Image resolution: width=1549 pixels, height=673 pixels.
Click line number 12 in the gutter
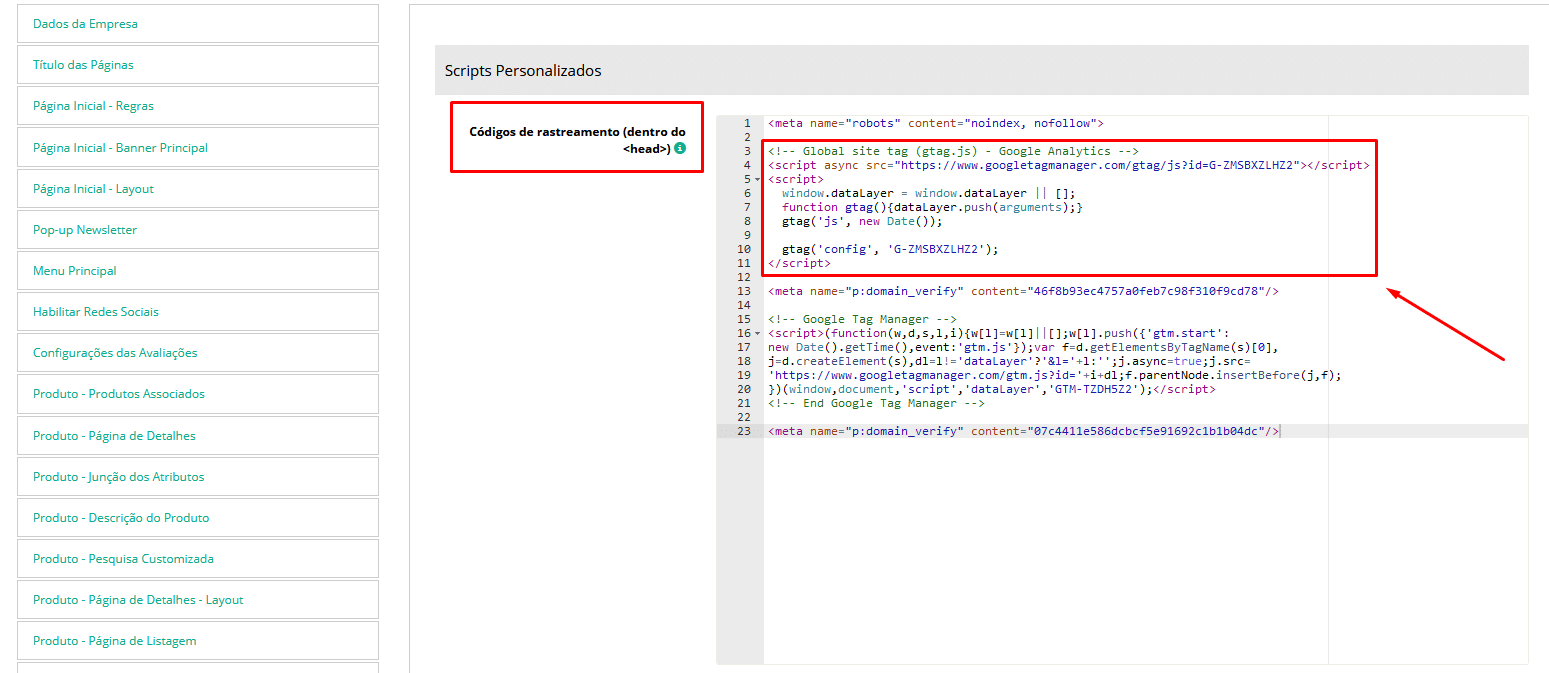click(743, 277)
